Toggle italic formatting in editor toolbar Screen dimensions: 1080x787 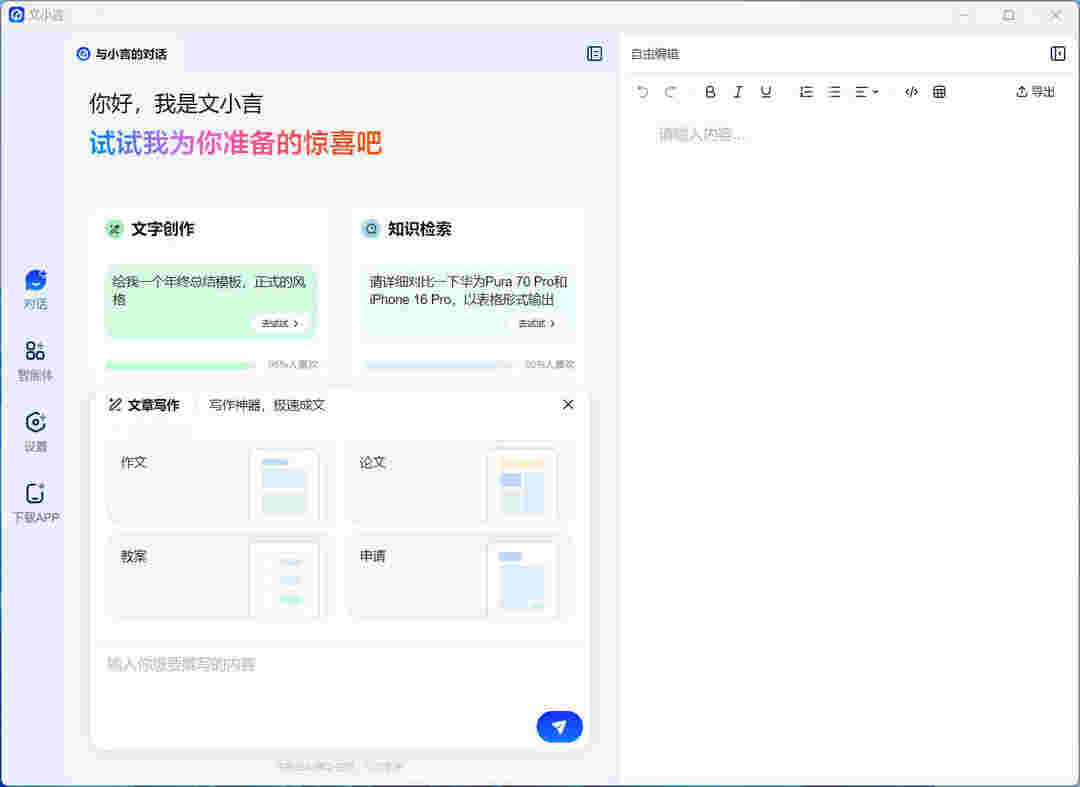(738, 92)
